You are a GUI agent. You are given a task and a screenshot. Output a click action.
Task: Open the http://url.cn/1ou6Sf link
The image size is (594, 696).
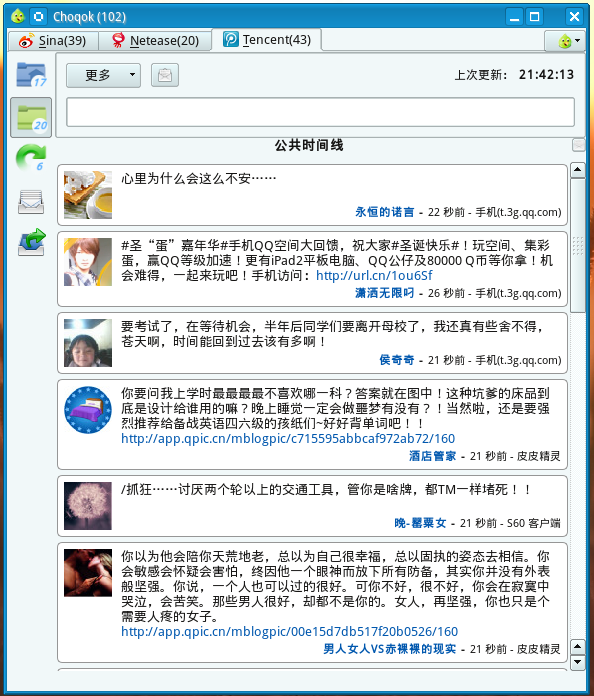[374, 276]
